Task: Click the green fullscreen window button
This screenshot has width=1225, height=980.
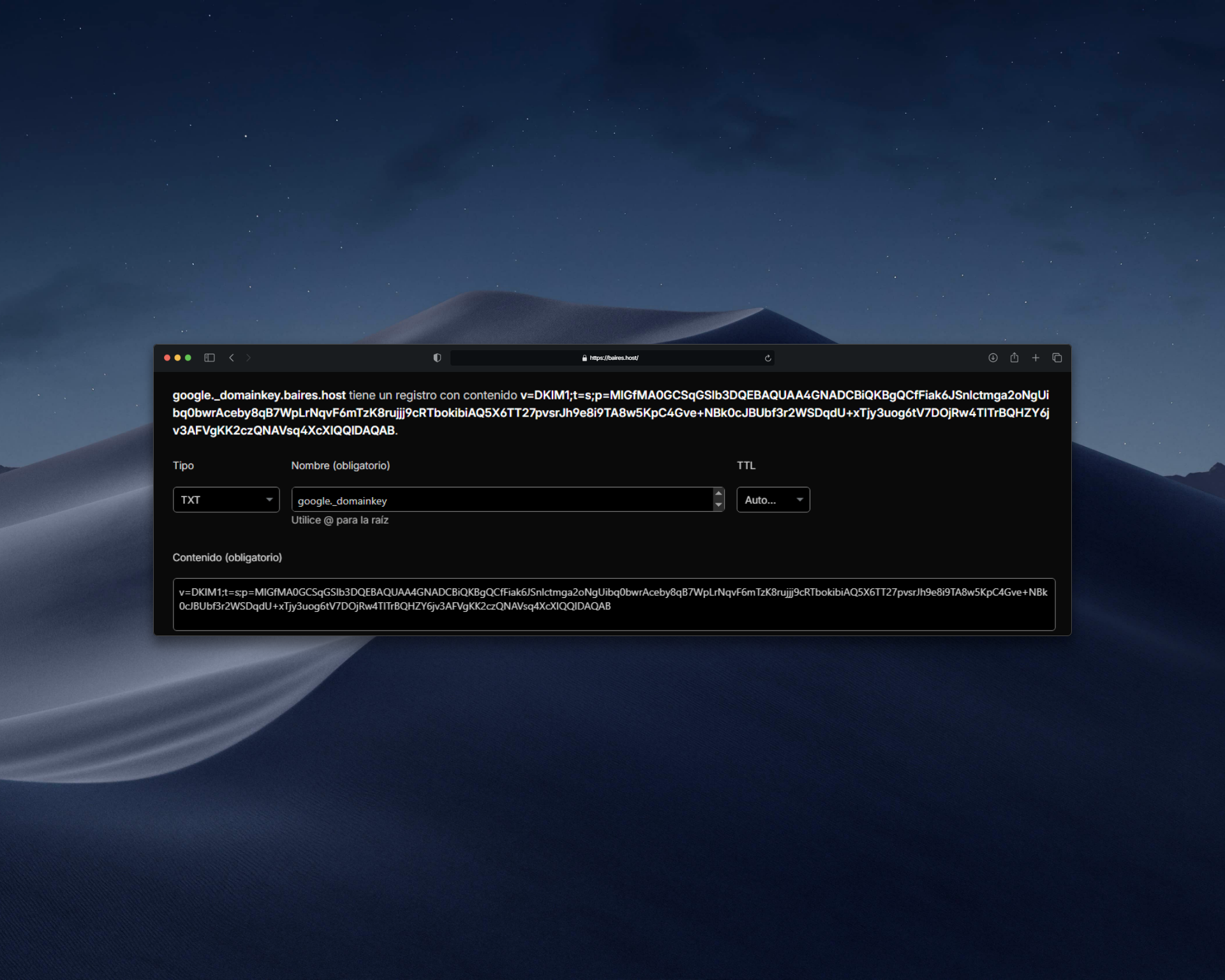Action: (188, 358)
